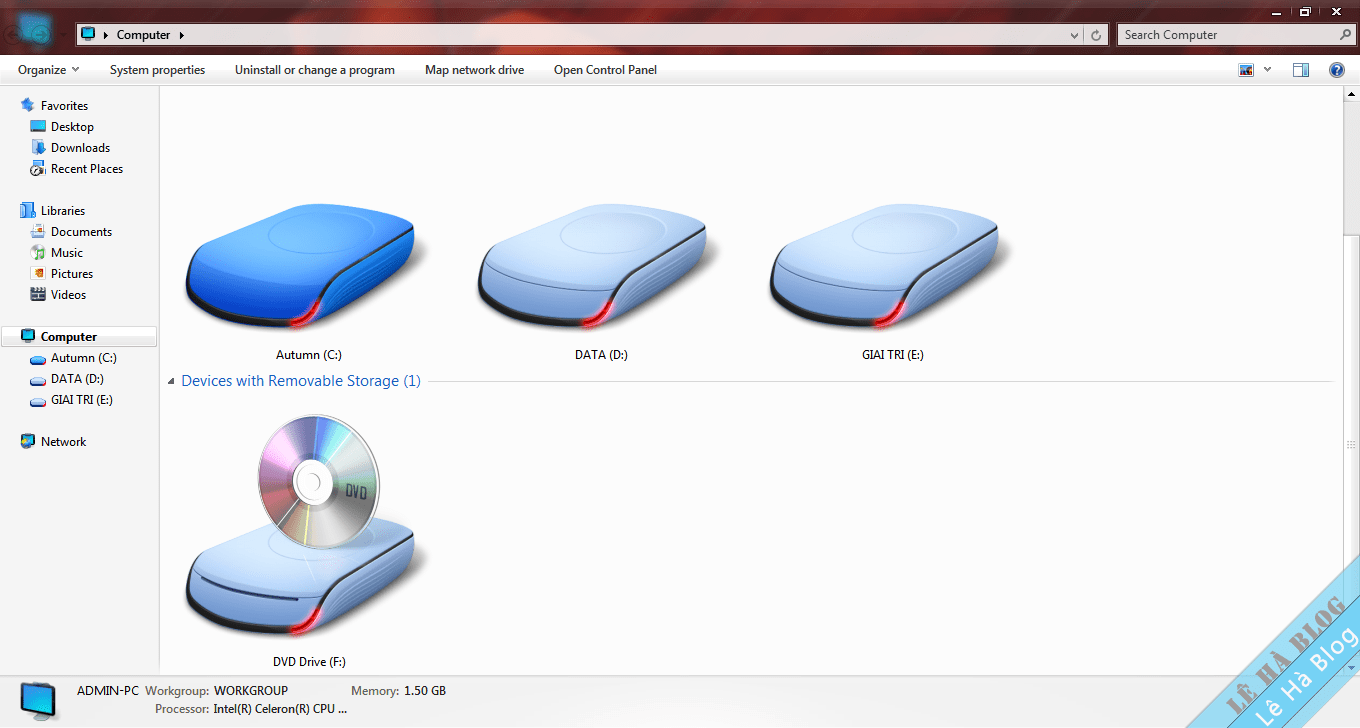Click the computer icon in address bar

[88, 34]
